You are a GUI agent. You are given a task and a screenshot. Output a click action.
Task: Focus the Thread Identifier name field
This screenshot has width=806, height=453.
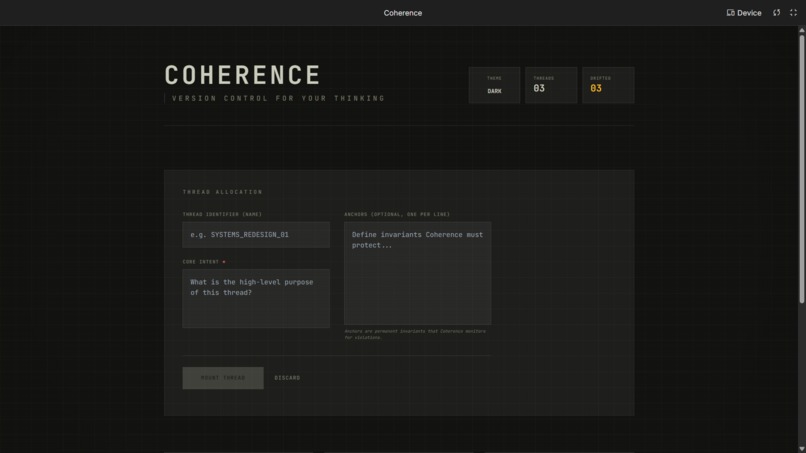pyautogui.click(x=256, y=234)
